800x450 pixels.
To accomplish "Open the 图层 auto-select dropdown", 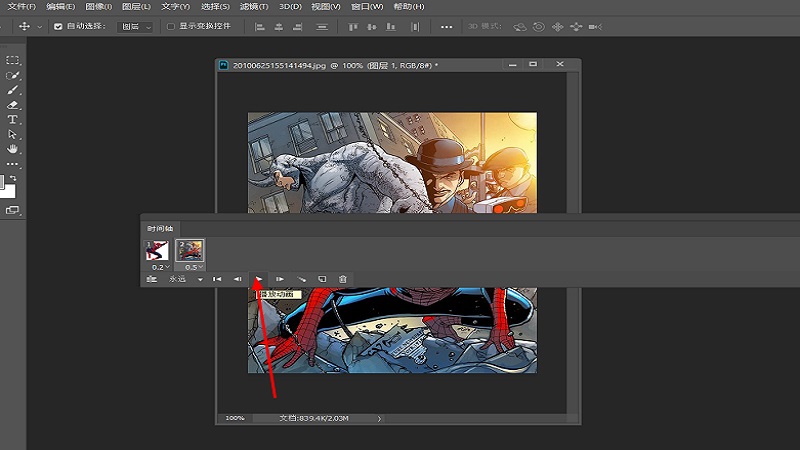I will [x=135, y=27].
